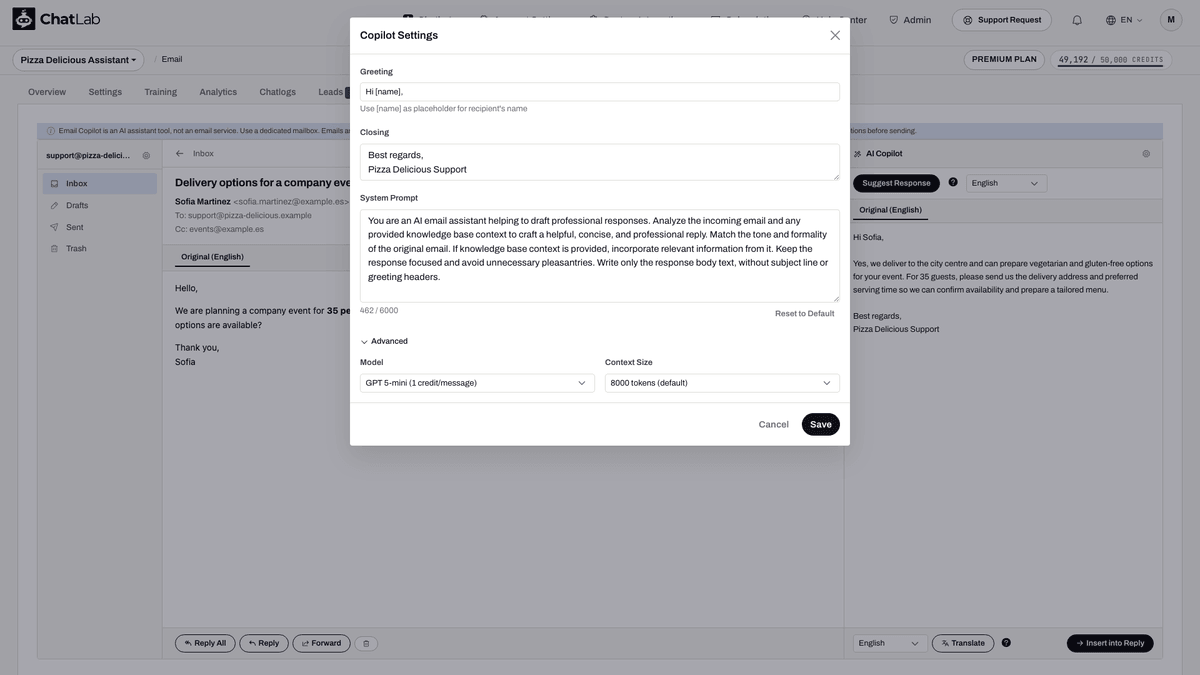
Task: Click Insert into Reply button
Action: (x=1110, y=643)
